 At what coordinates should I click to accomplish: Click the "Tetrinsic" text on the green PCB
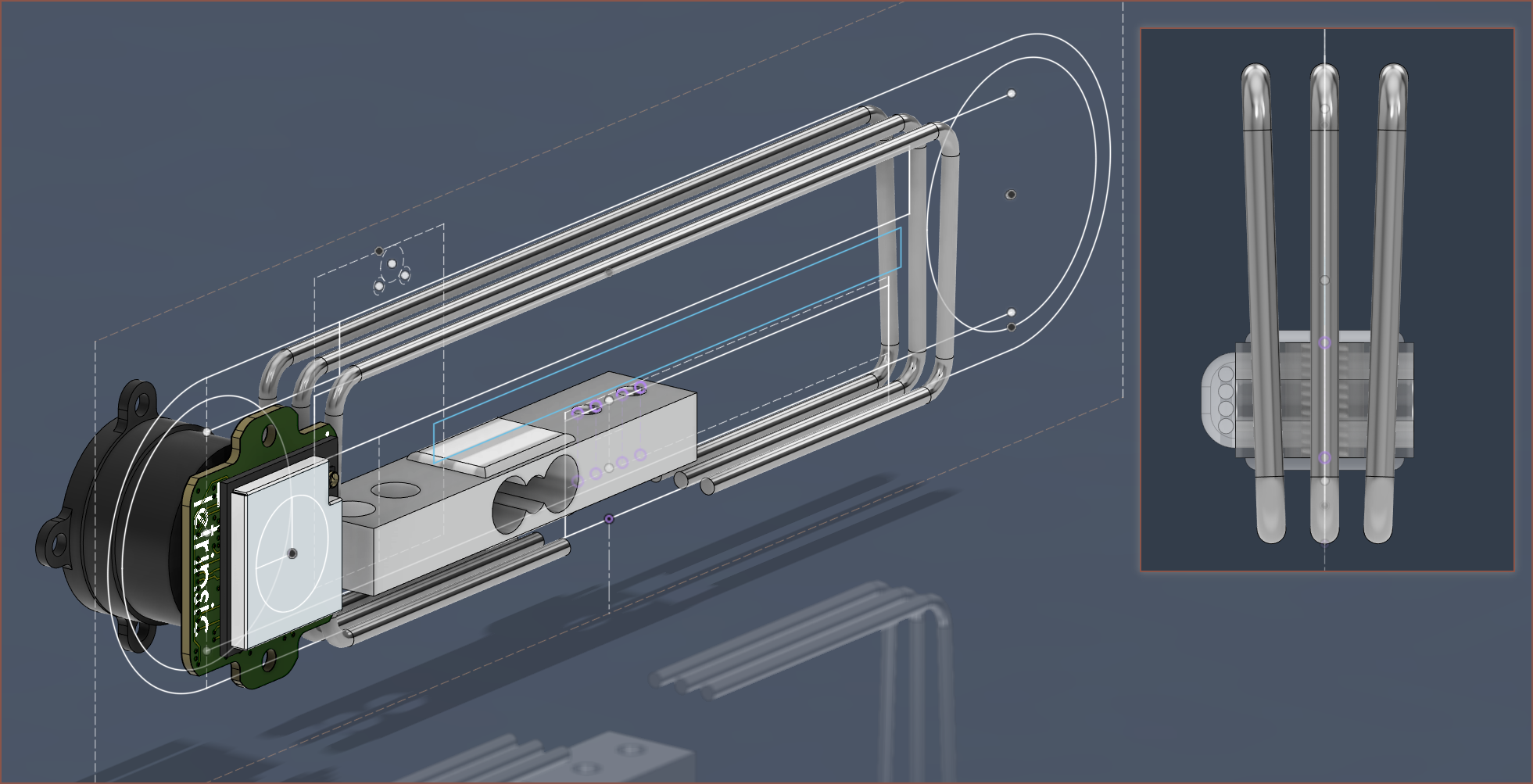click(x=205, y=560)
